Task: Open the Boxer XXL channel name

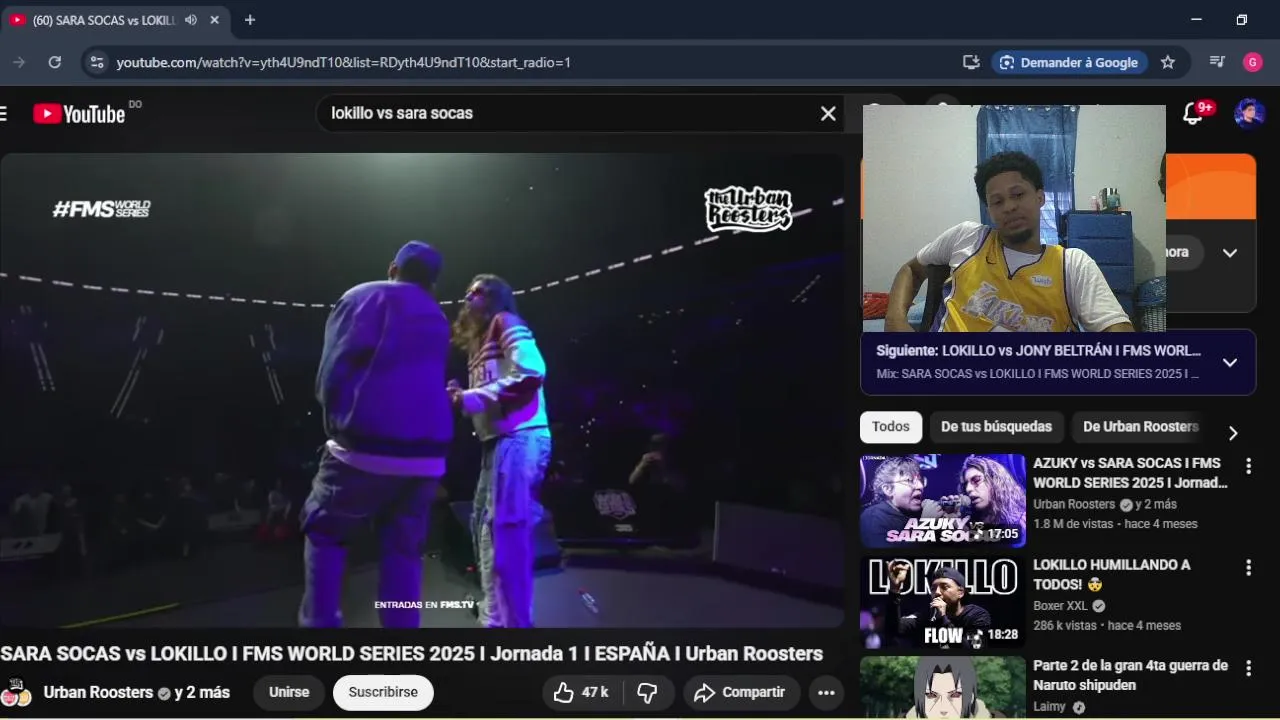Action: pos(1060,606)
